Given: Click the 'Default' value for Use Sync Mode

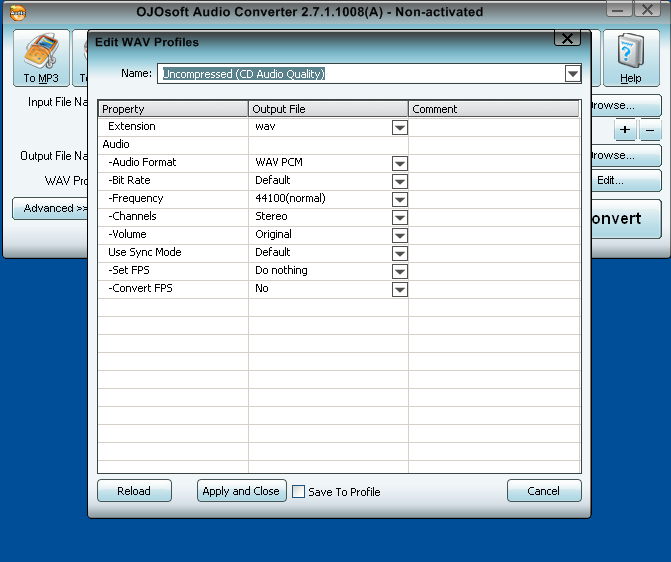Looking at the screenshot, I should tap(273, 253).
